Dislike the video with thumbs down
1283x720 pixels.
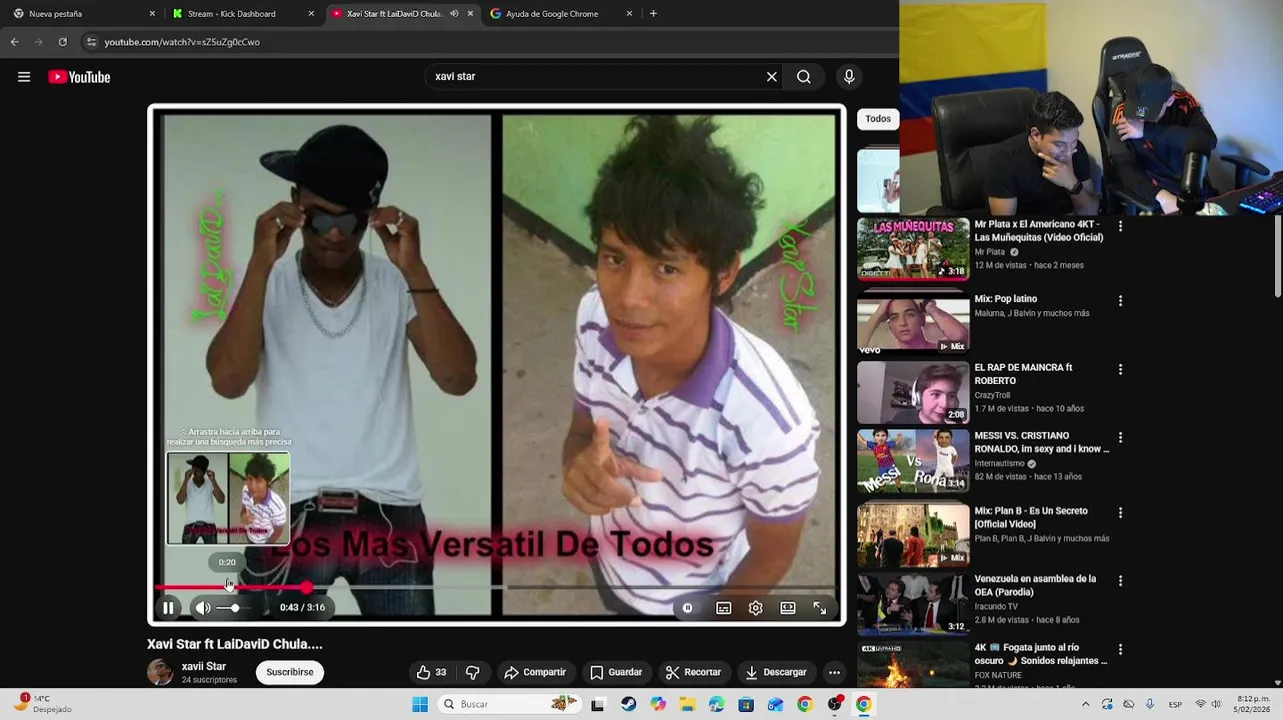[473, 672]
